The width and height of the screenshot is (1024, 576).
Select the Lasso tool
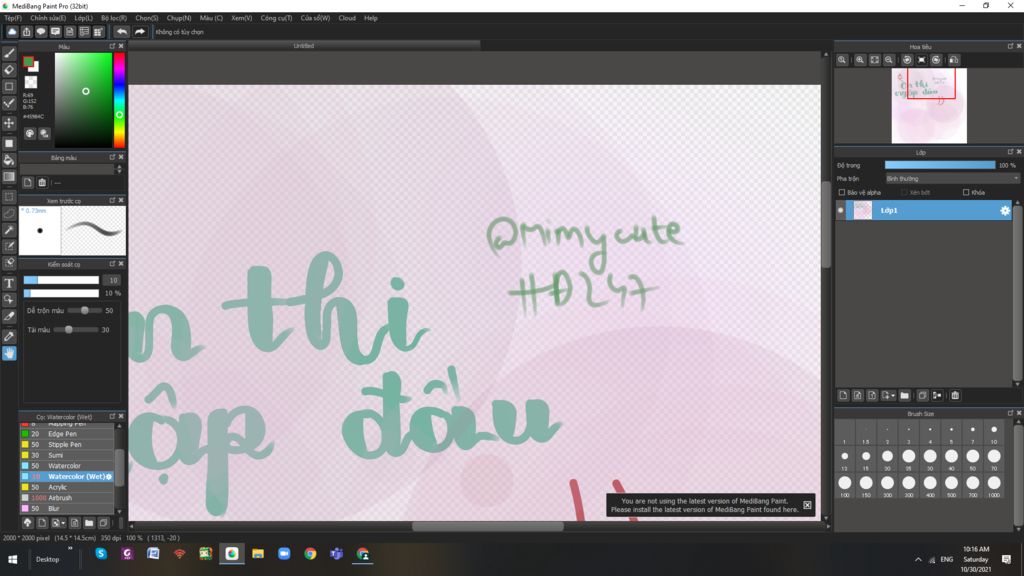coord(9,213)
